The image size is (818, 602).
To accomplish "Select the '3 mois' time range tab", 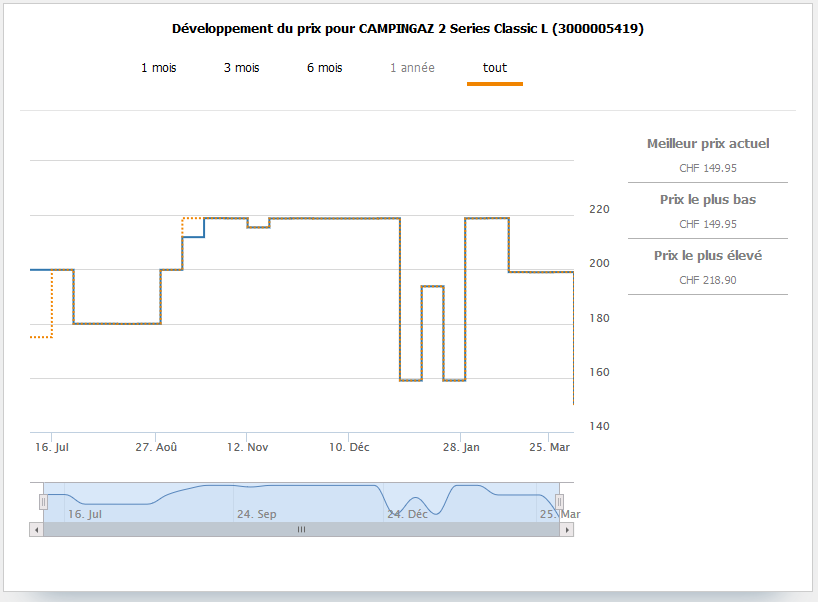I will [242, 68].
